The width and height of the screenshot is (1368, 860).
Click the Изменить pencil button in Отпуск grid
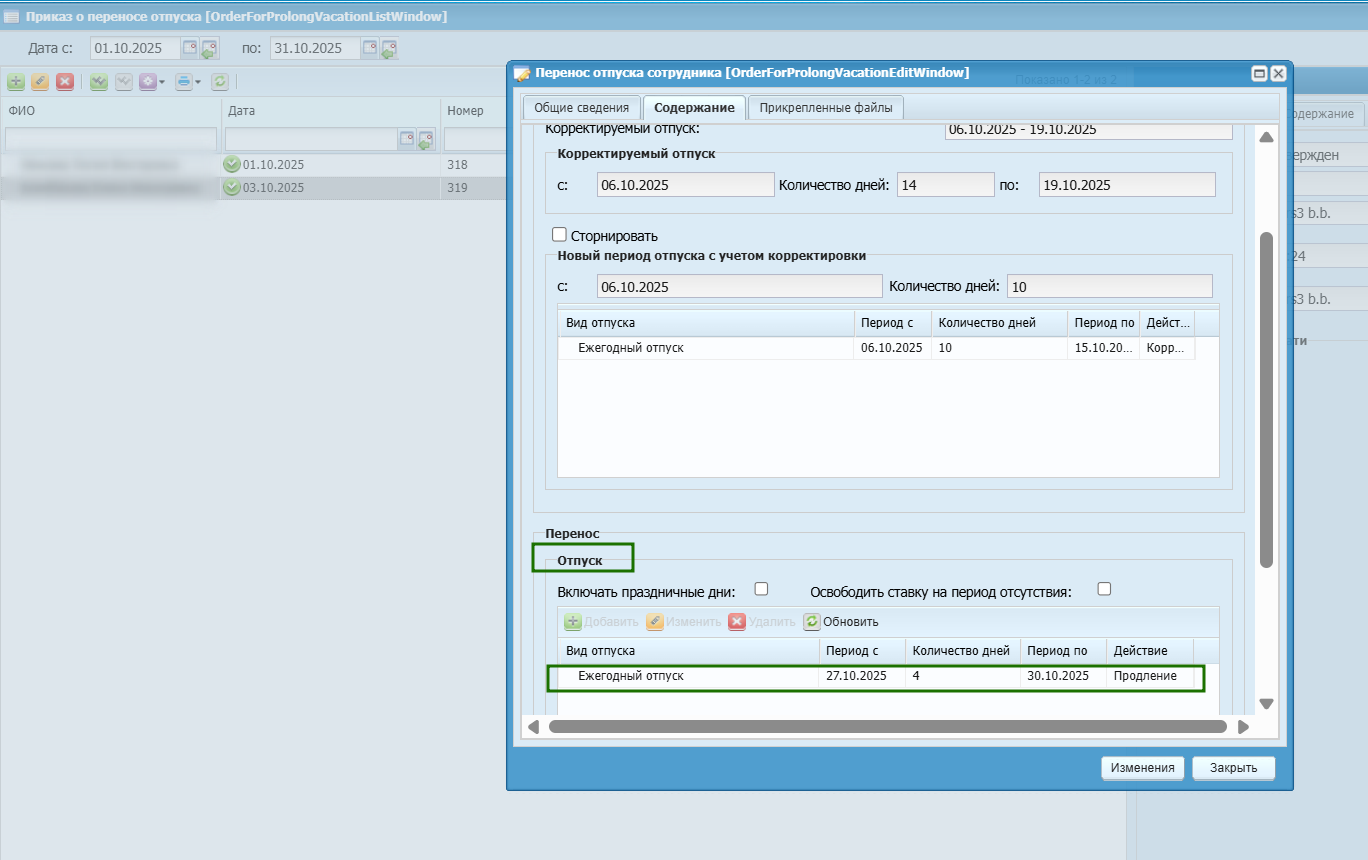pyautogui.click(x=683, y=622)
